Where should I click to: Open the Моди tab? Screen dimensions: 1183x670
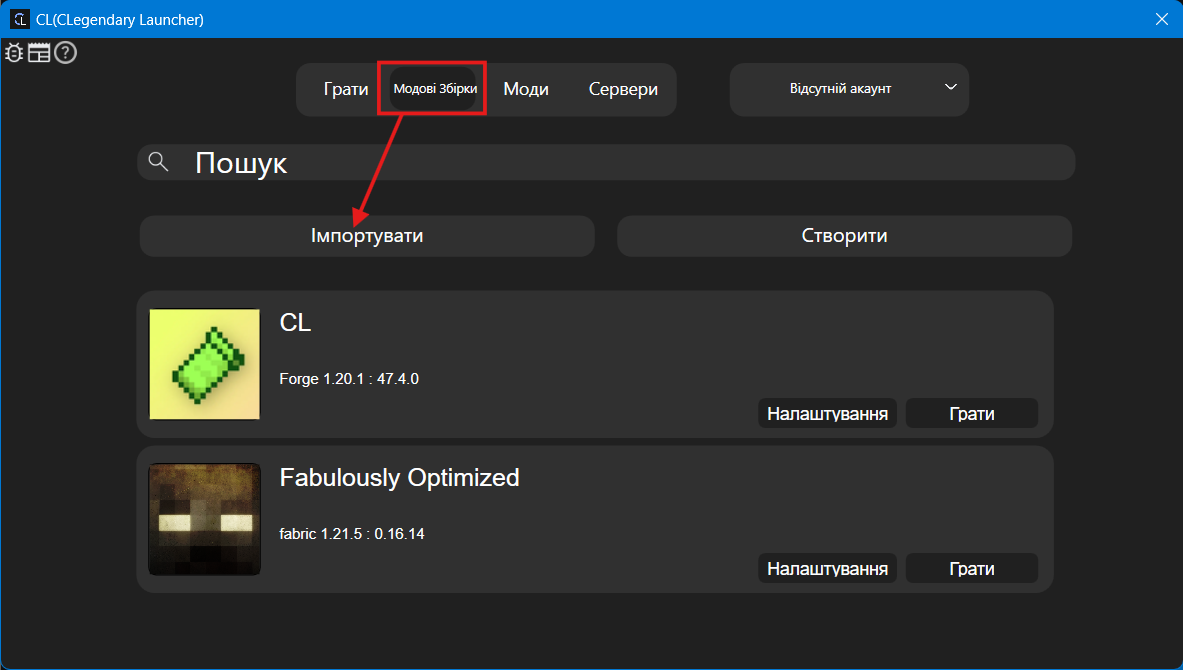click(x=526, y=89)
